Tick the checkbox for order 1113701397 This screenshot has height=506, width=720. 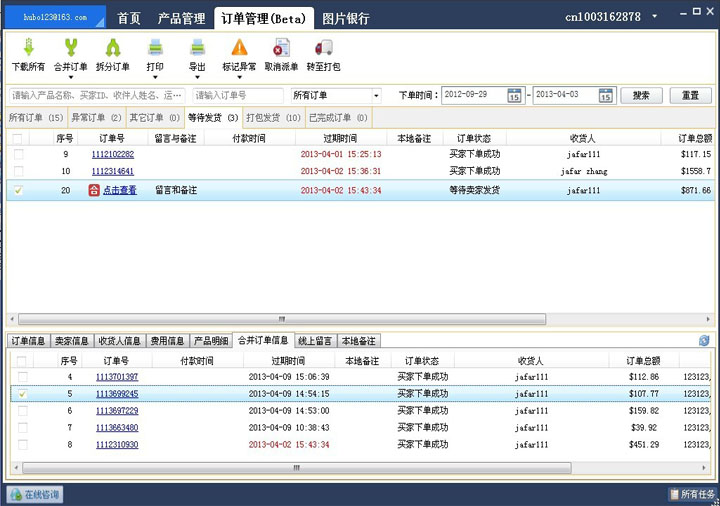point(22,377)
